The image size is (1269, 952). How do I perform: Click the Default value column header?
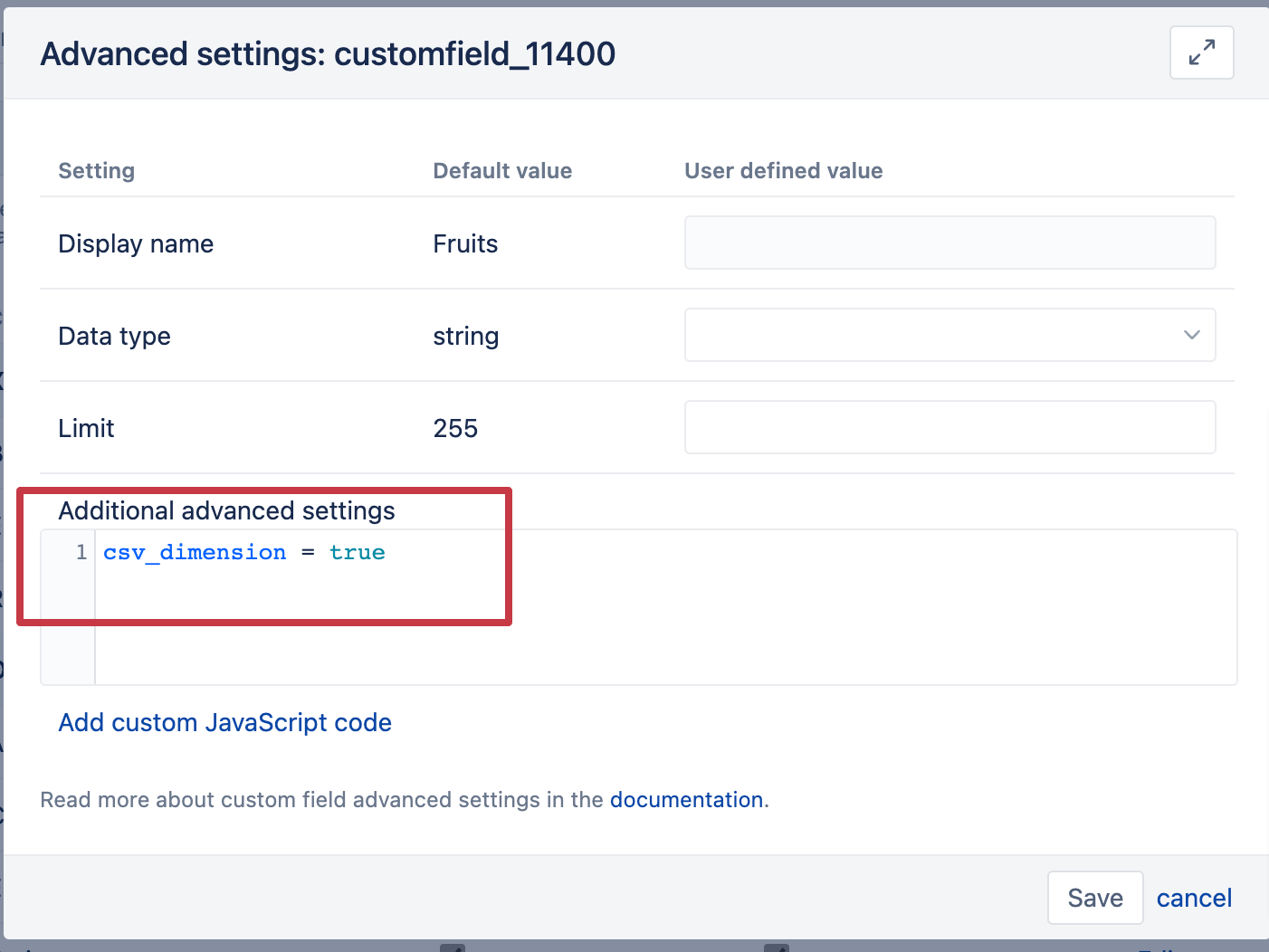coord(501,170)
